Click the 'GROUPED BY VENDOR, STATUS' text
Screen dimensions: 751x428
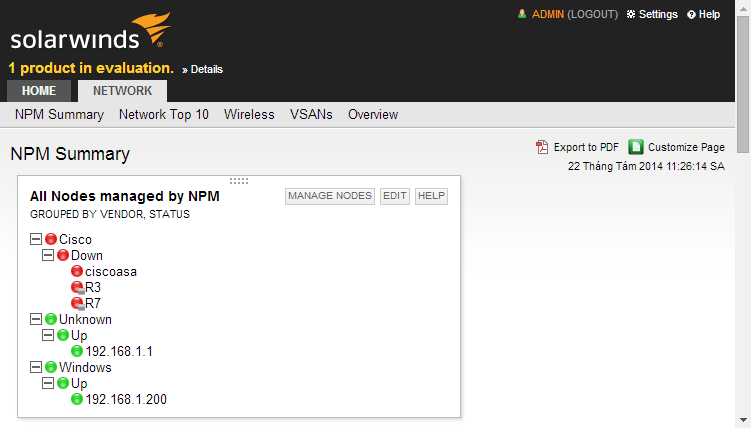pos(110,214)
